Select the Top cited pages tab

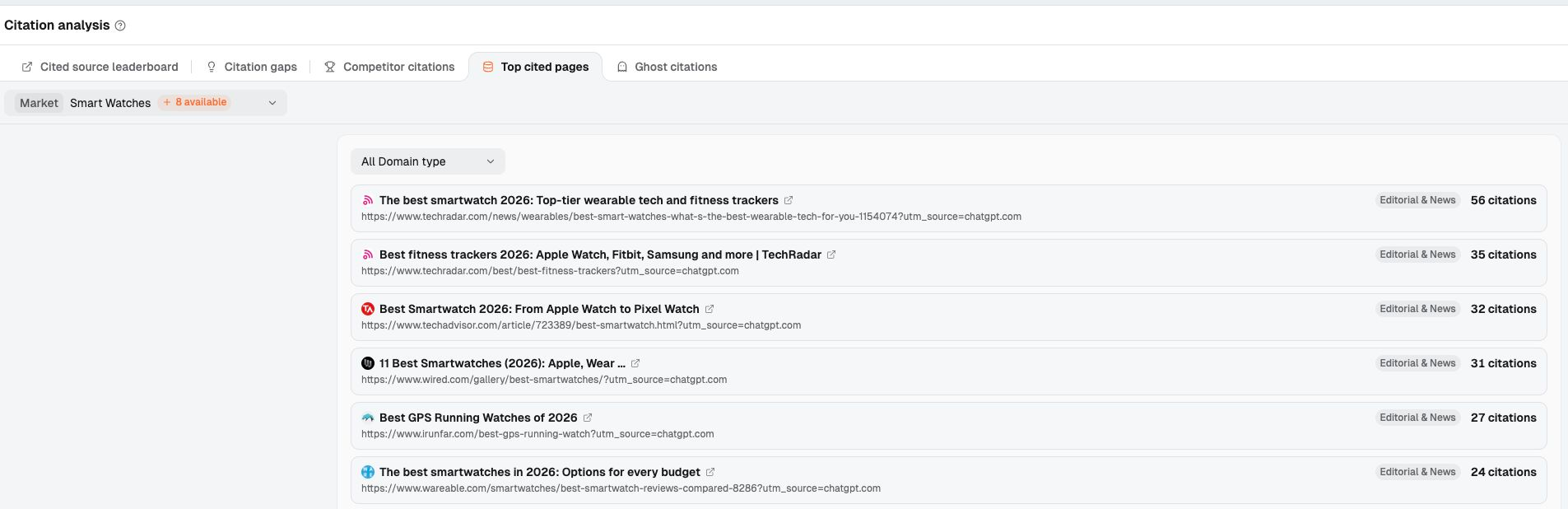[x=535, y=67]
